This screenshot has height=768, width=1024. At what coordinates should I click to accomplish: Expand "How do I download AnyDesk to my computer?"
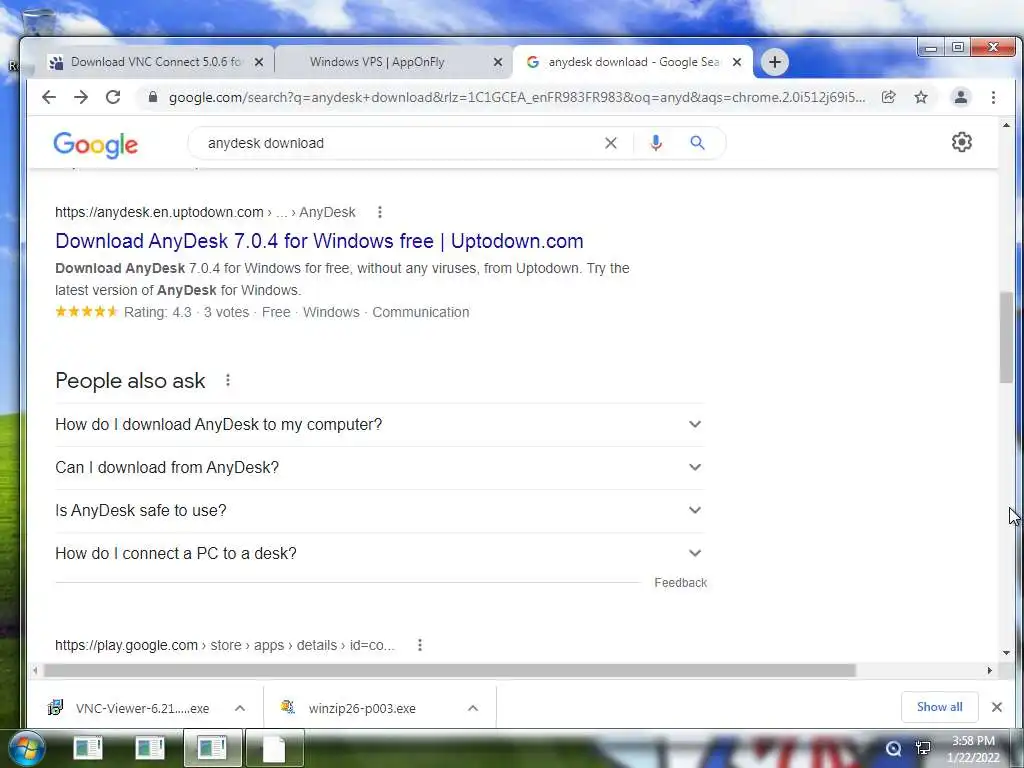point(379,424)
